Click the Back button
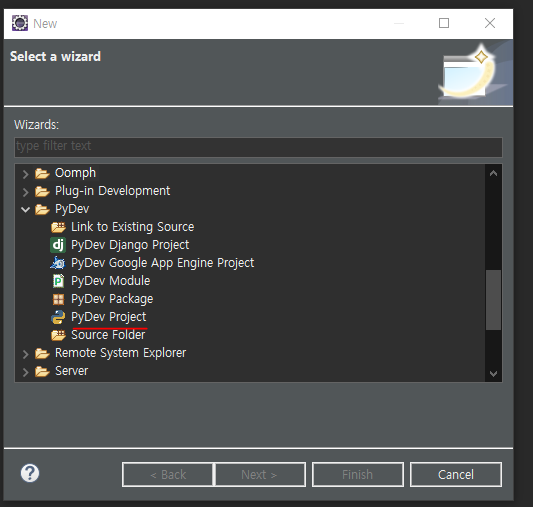This screenshot has height=507, width=533. tap(168, 474)
